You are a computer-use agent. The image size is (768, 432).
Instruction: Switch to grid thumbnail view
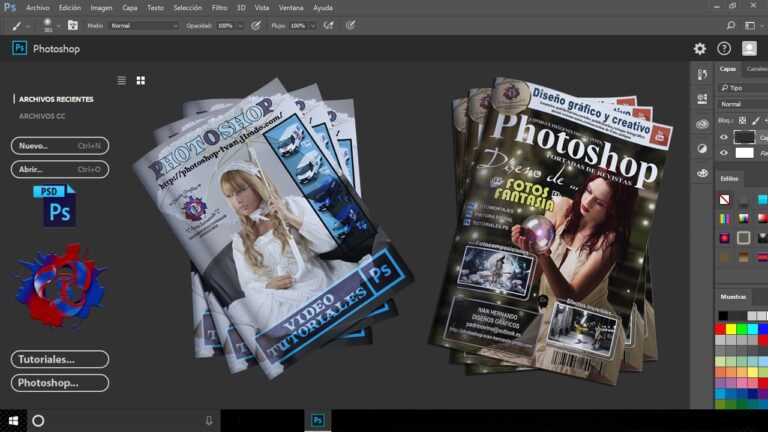pos(141,80)
